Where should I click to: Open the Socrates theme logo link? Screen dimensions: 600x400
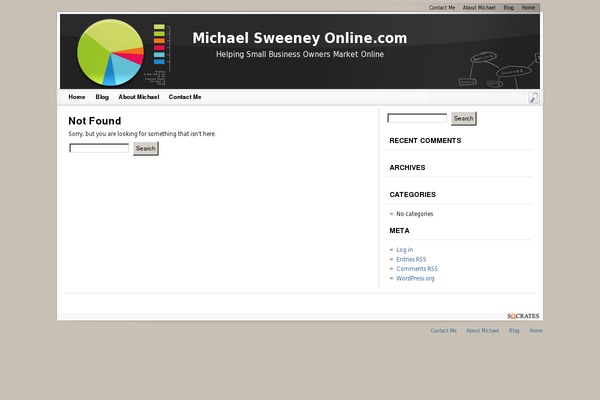[523, 316]
